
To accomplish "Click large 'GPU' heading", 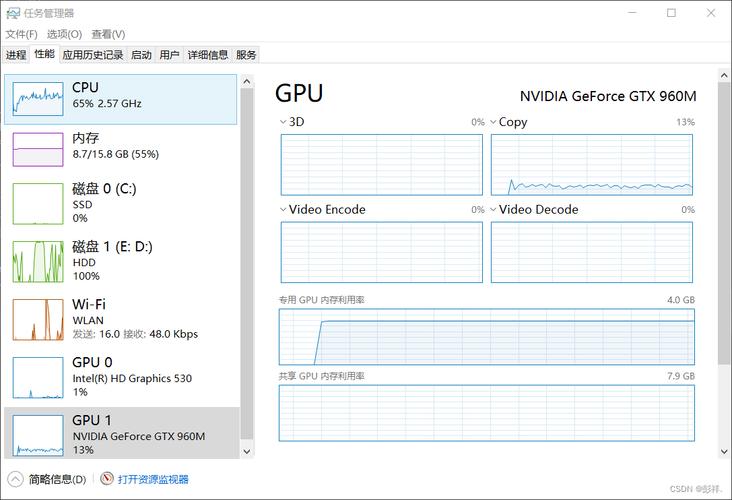I will click(299, 93).
